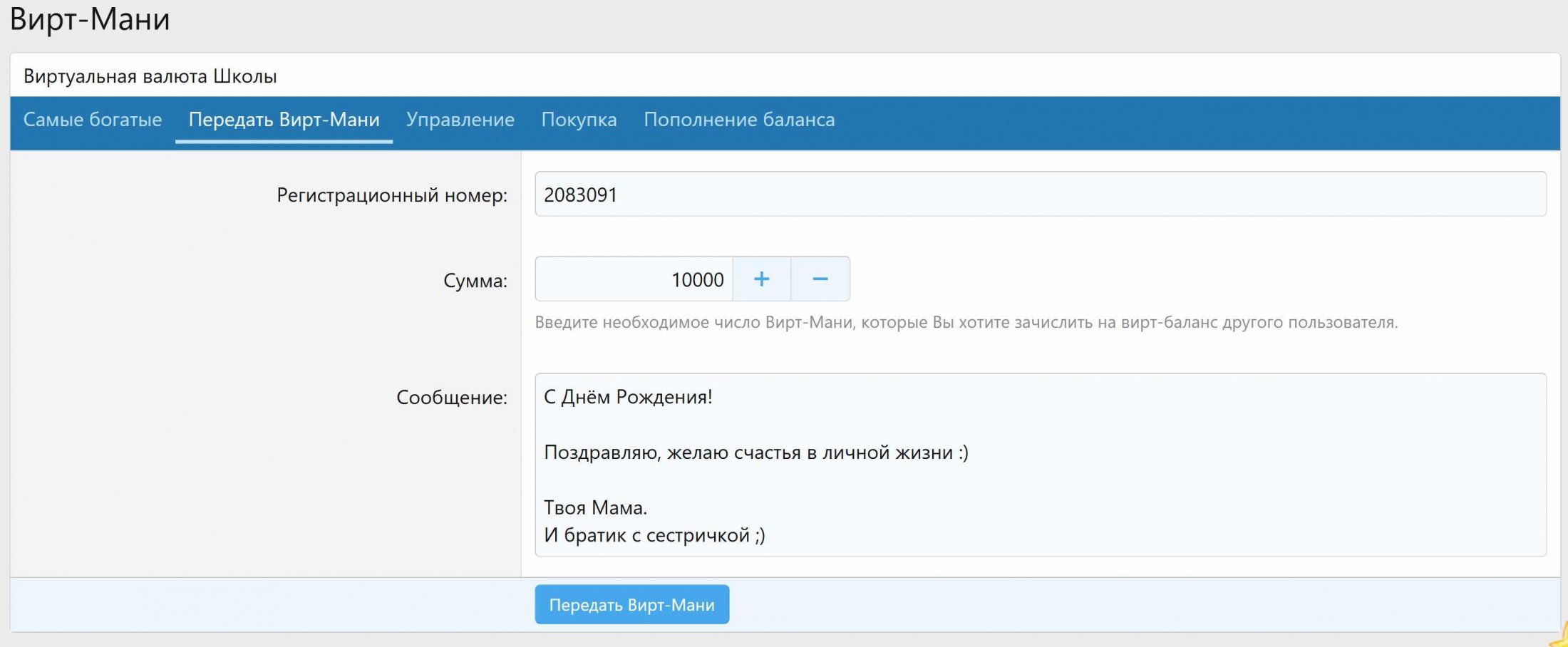Click the Сообщение label
The height and width of the screenshot is (647, 1568).
tap(452, 398)
